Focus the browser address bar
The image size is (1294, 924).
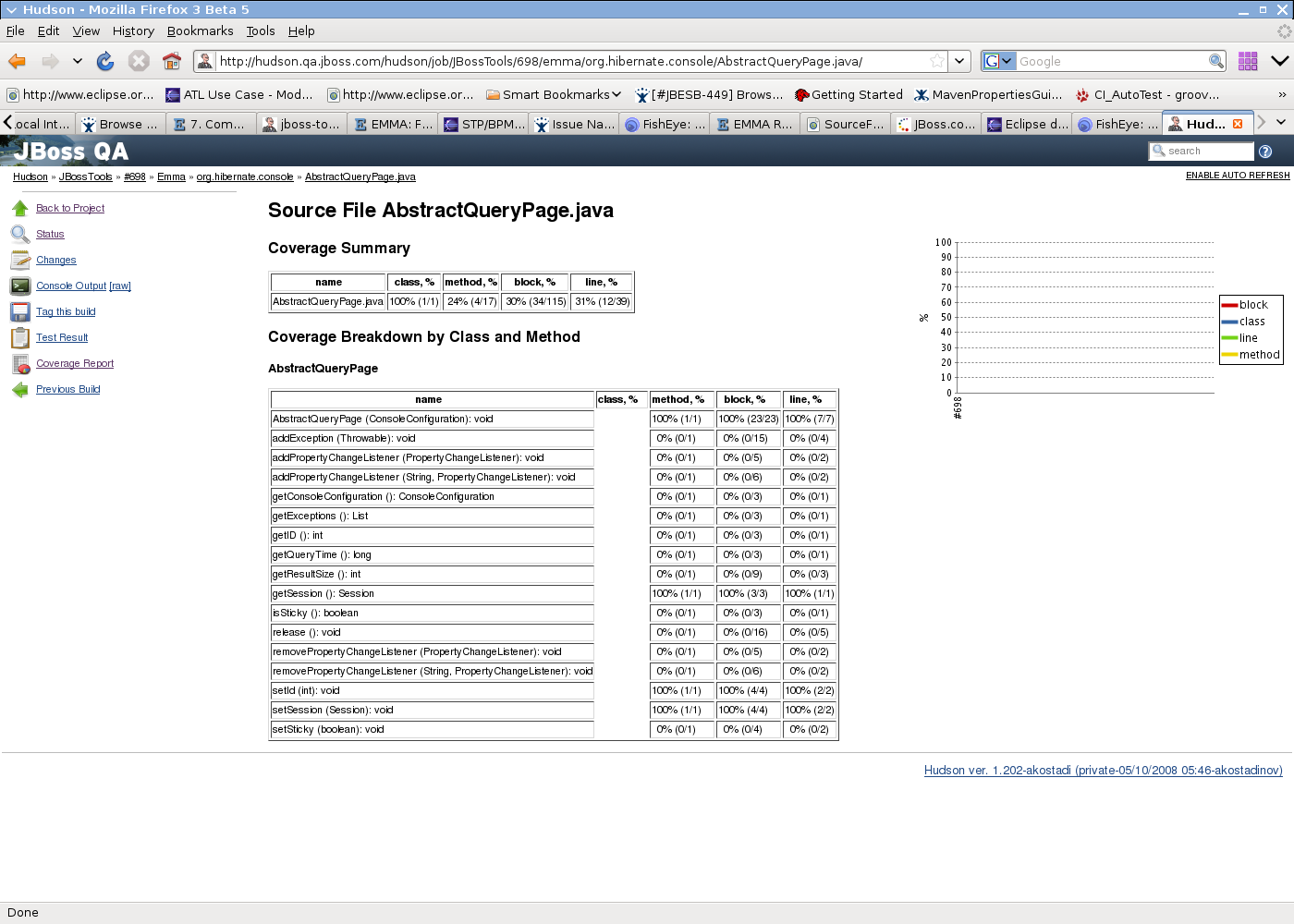click(573, 61)
